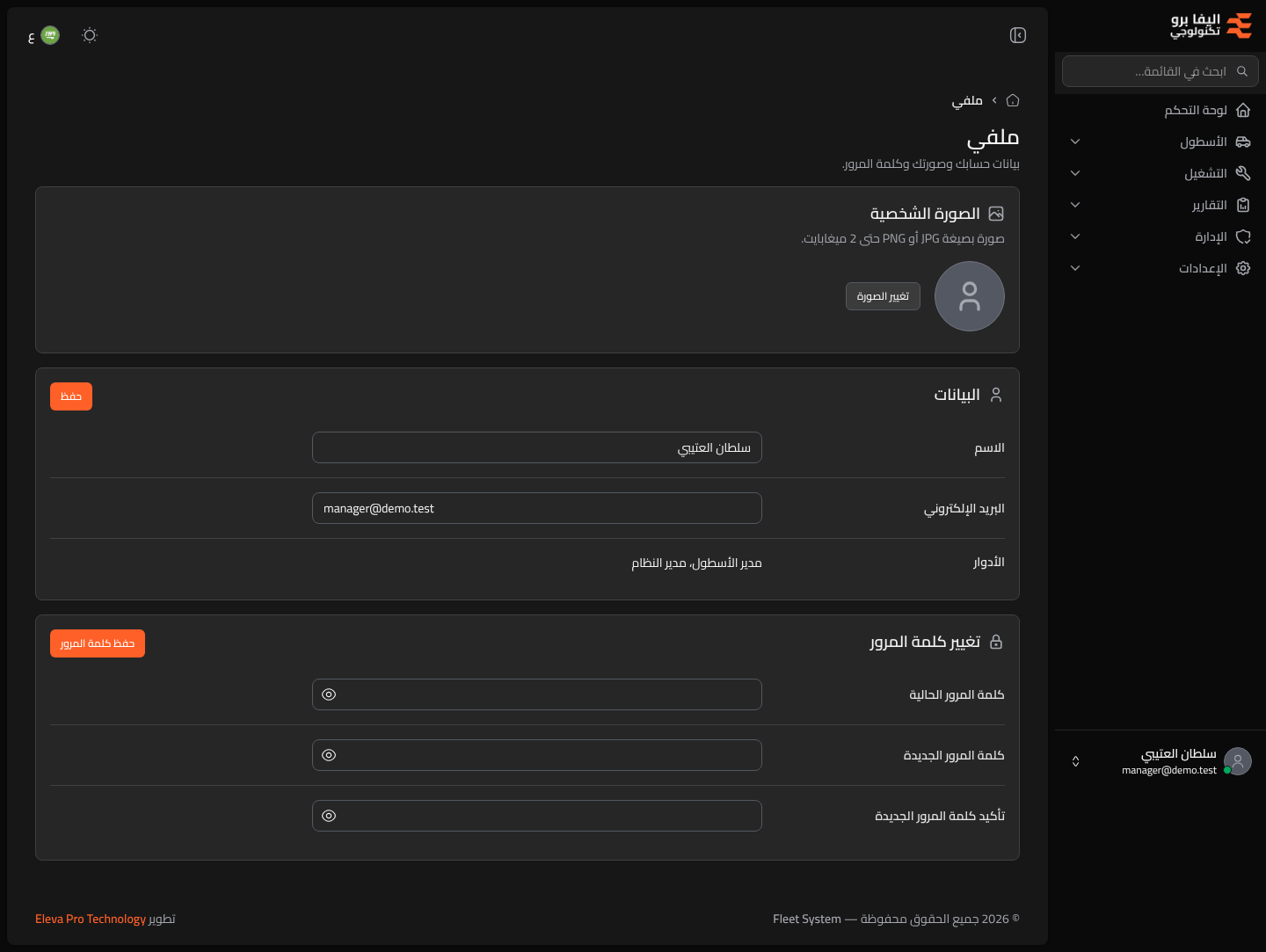Click the حفظ كلمة المرور button
Viewport: 1266px width, 952px height.
point(98,643)
